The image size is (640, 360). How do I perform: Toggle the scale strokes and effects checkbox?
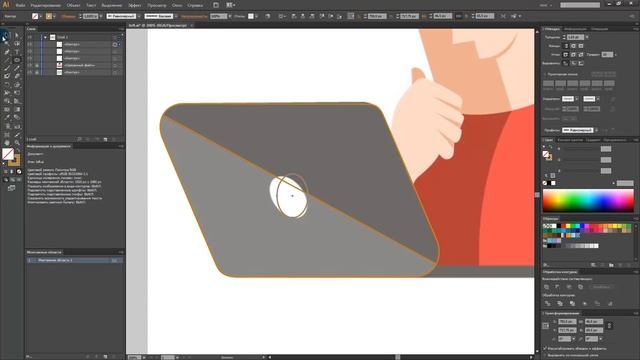pos(545,349)
